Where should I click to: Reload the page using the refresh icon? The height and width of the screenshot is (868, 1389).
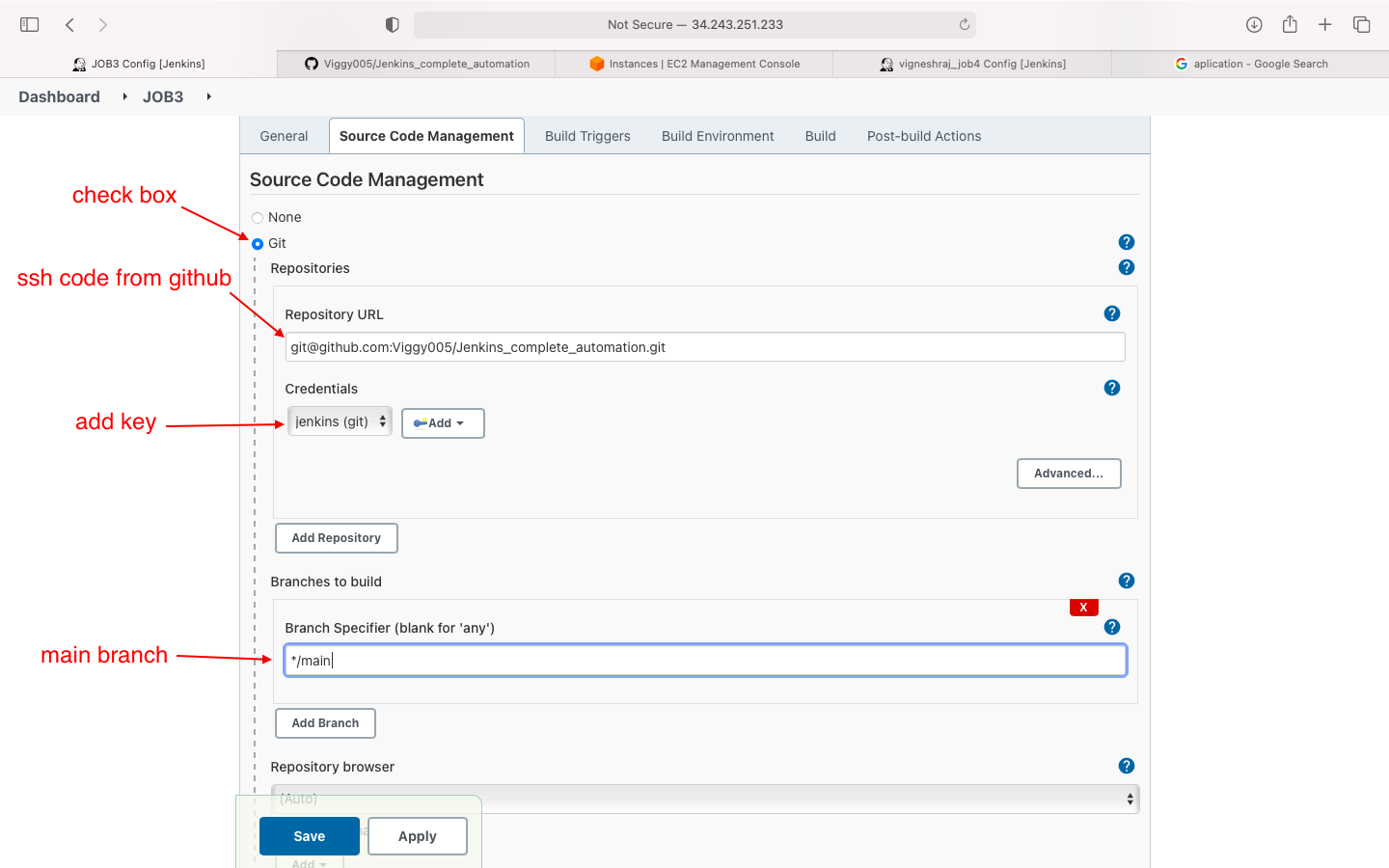point(964,24)
